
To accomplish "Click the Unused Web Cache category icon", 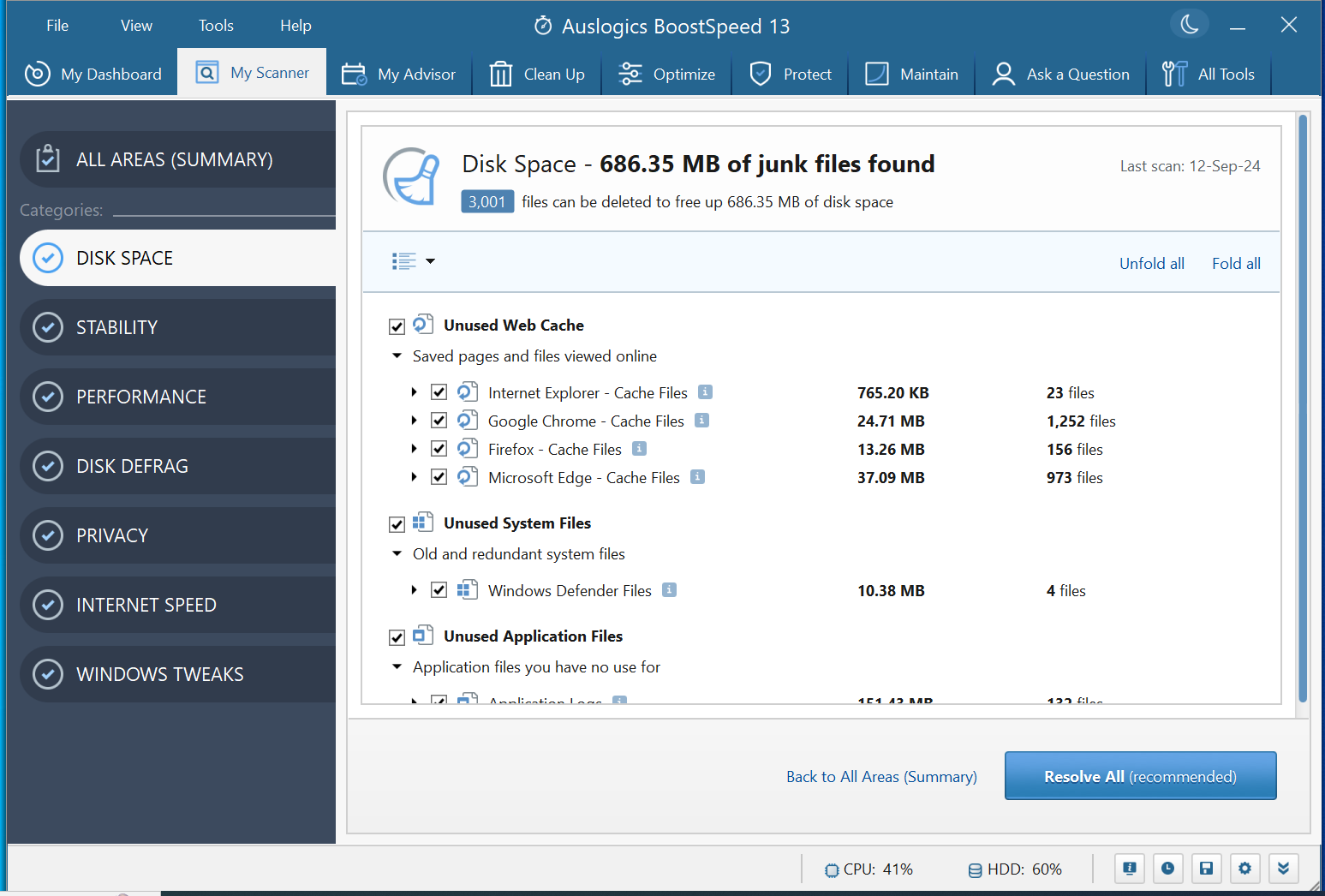I will point(423,325).
